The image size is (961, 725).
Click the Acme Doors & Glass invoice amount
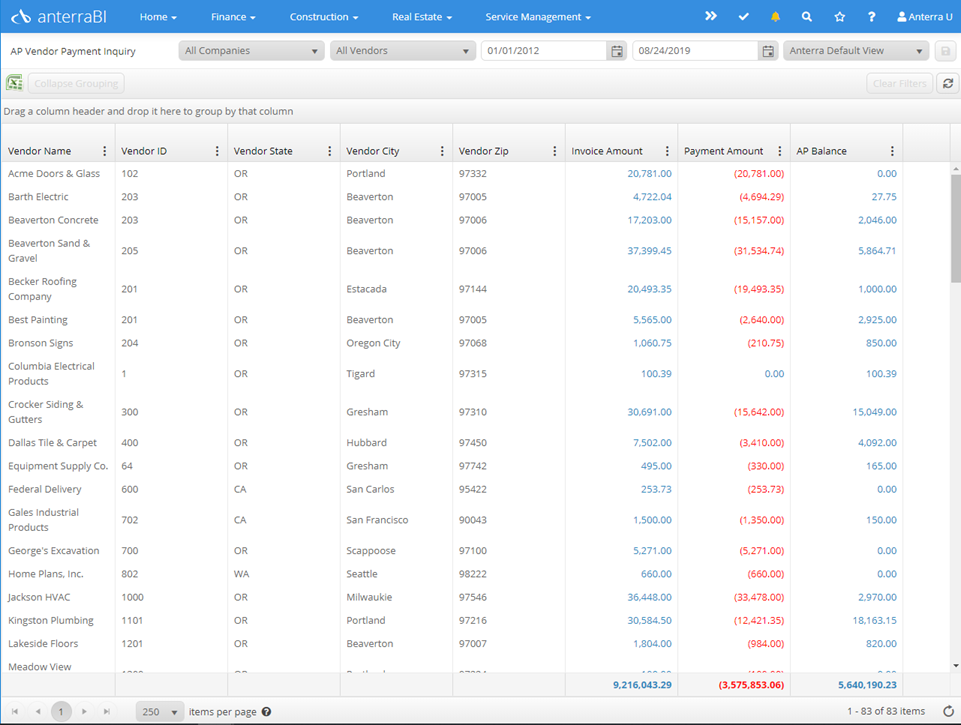[x=649, y=174]
